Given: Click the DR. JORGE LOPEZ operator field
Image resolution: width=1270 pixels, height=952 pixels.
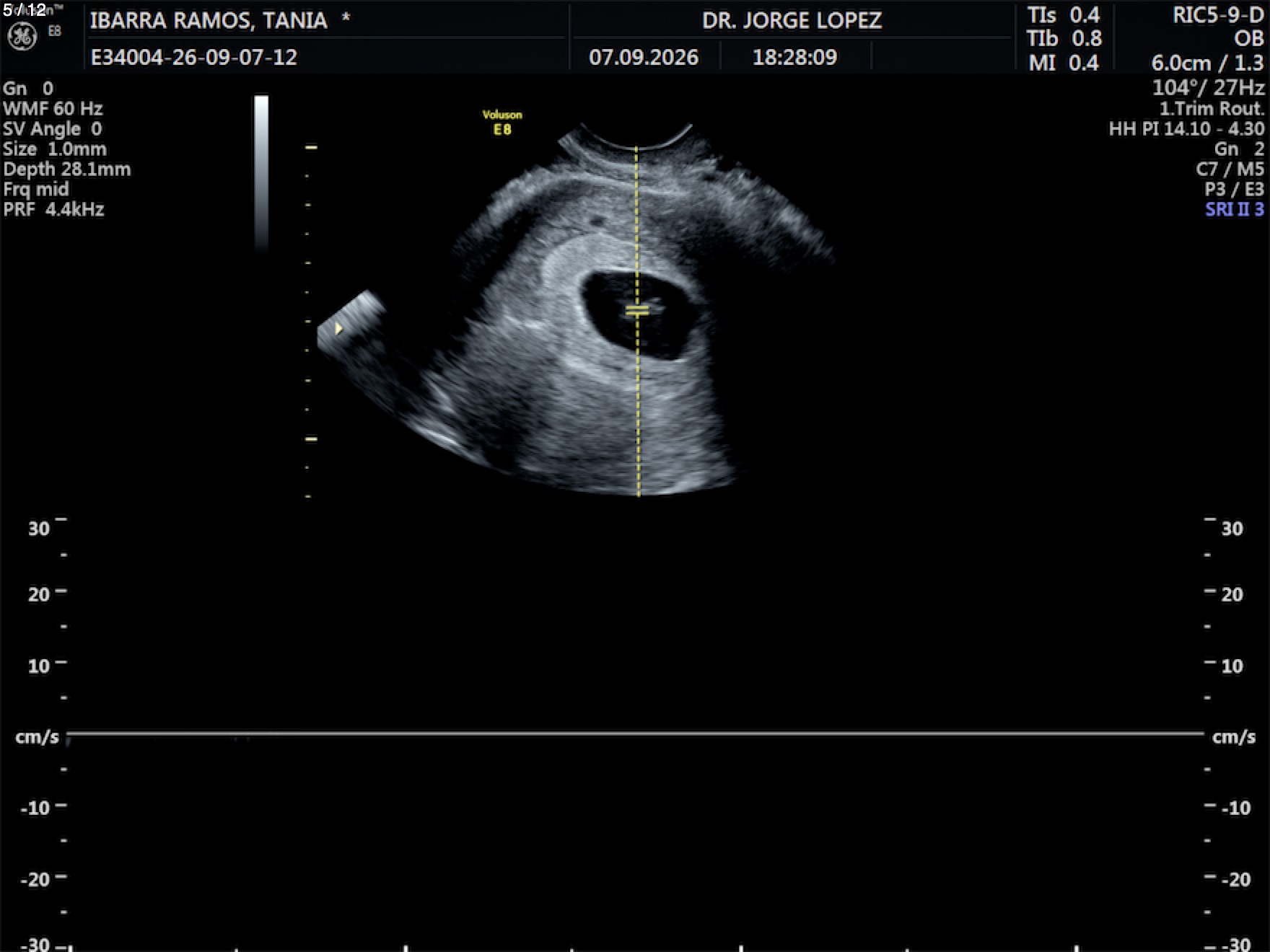Looking at the screenshot, I should pyautogui.click(x=792, y=20).
